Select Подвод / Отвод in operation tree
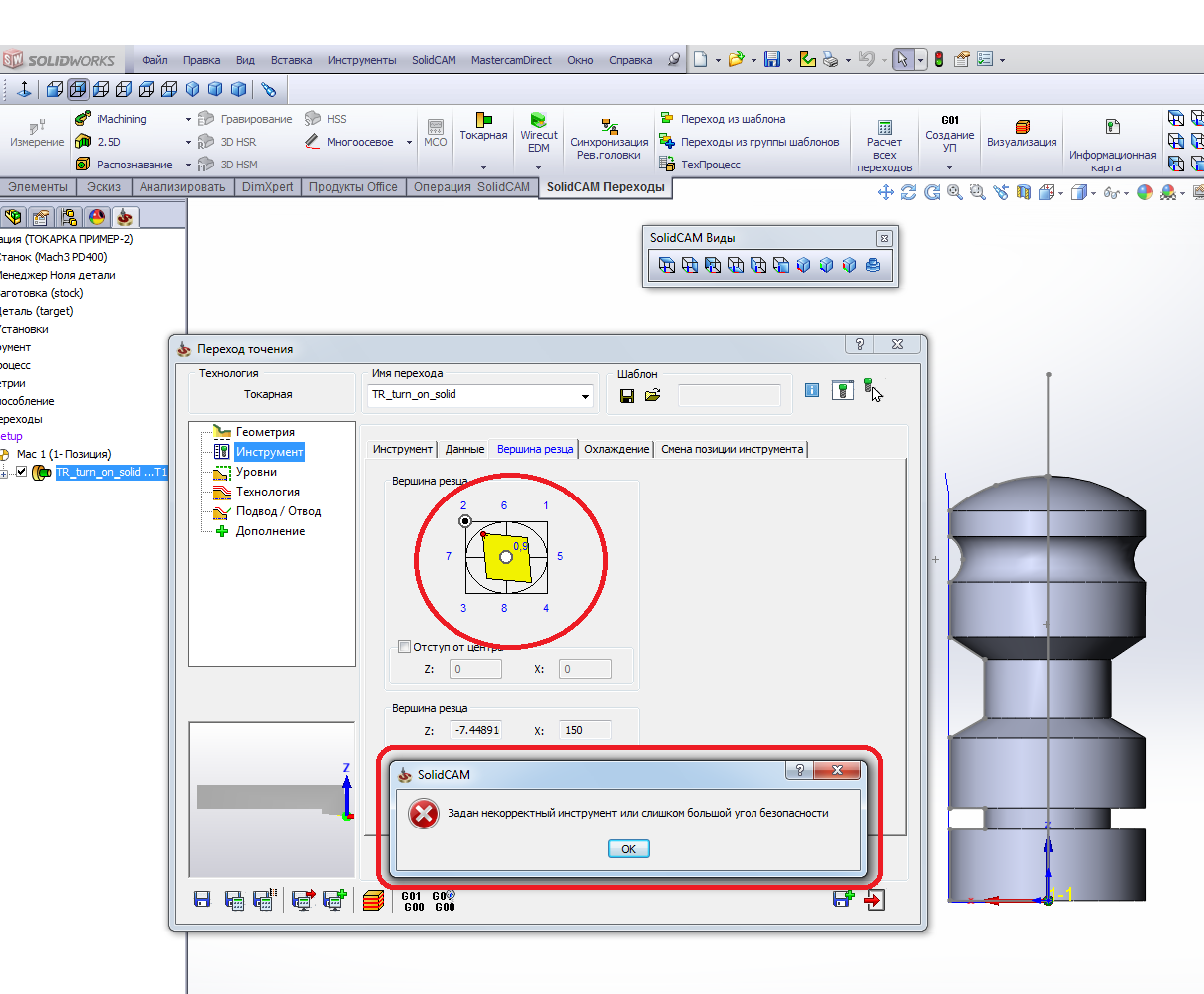 click(278, 511)
